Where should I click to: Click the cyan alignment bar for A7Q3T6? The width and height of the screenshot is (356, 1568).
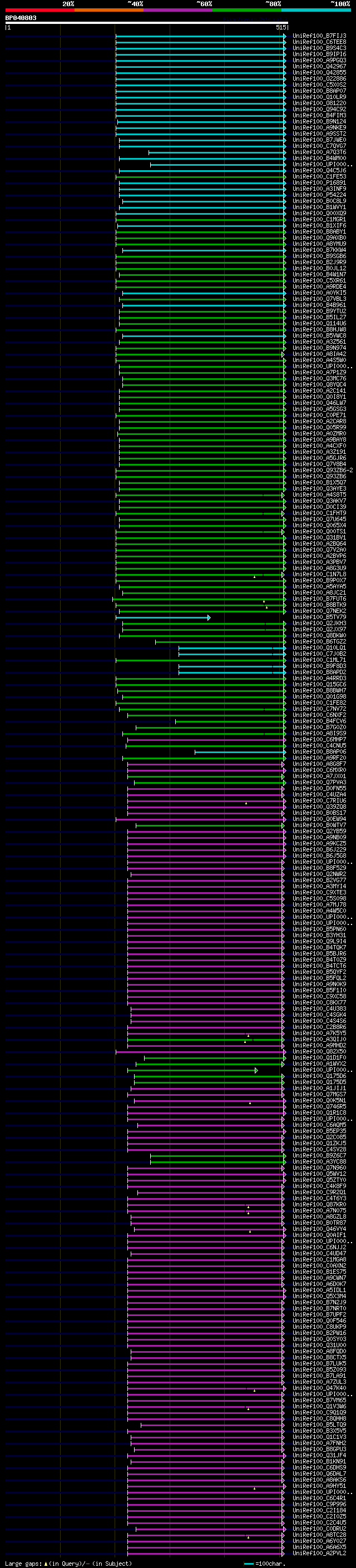pos(217,152)
